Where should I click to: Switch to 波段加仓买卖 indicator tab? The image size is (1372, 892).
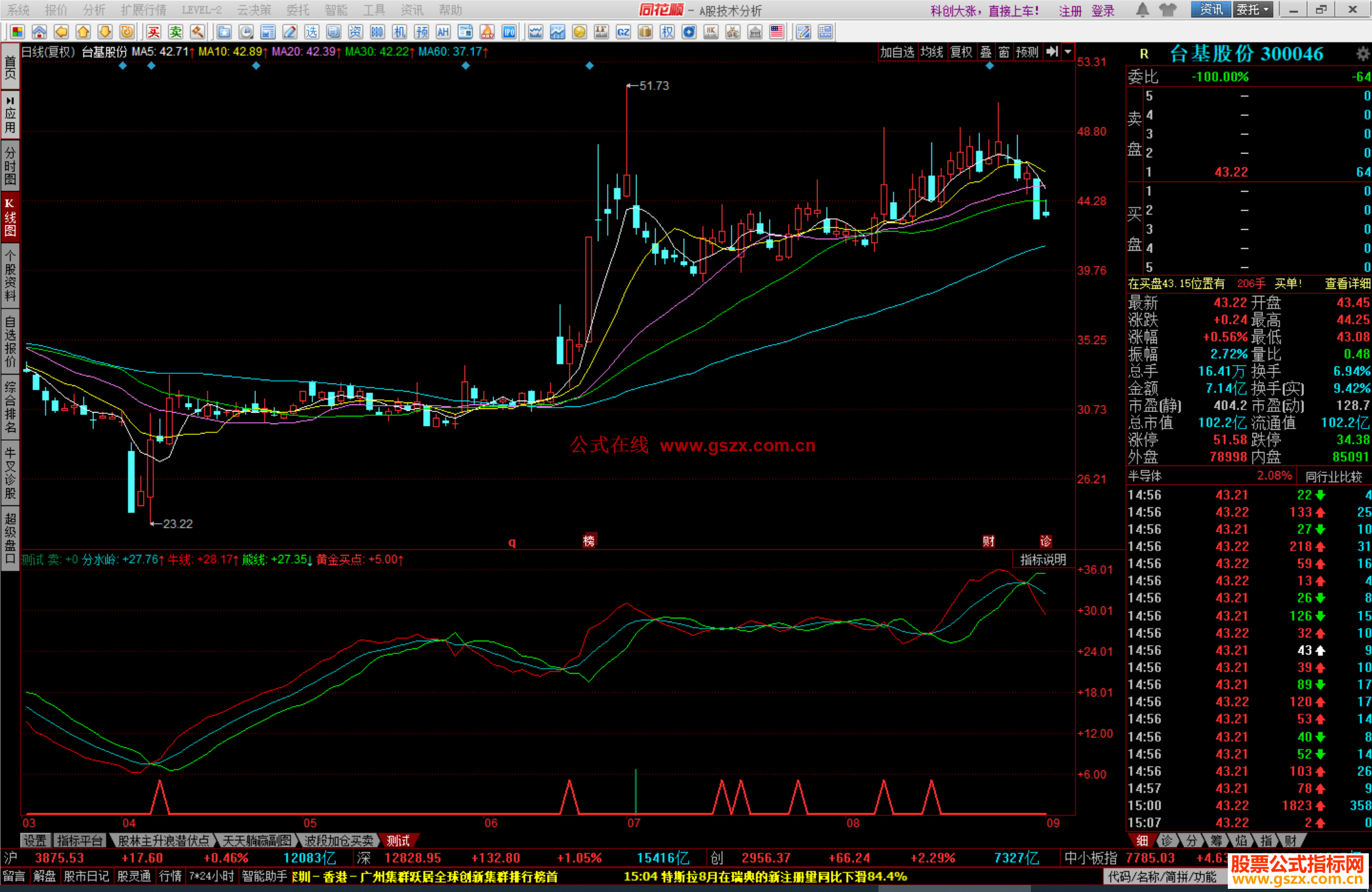coord(339,841)
